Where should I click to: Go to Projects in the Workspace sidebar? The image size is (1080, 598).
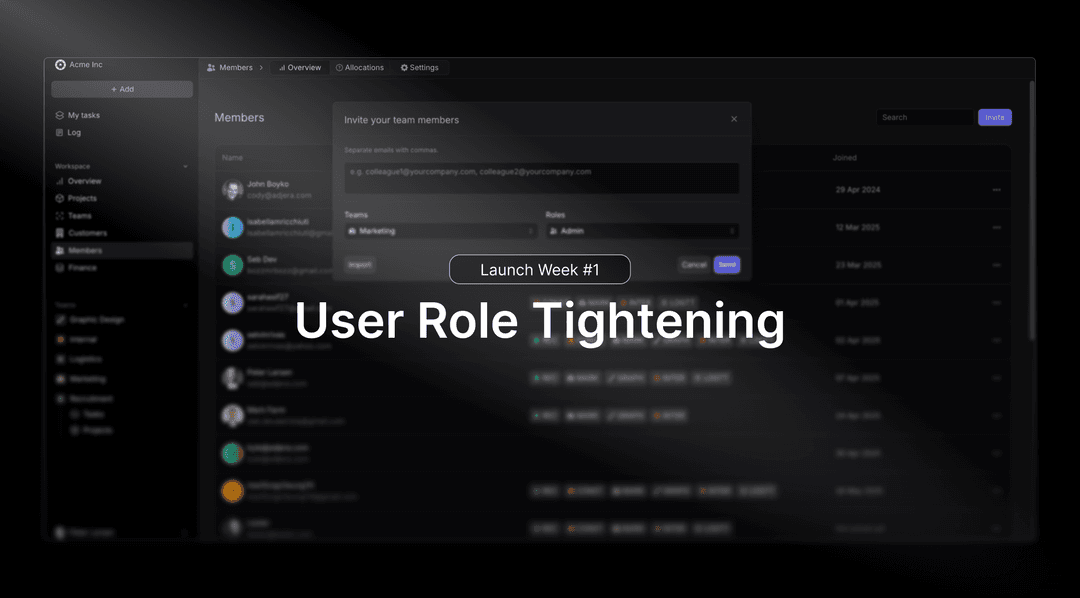[82, 198]
